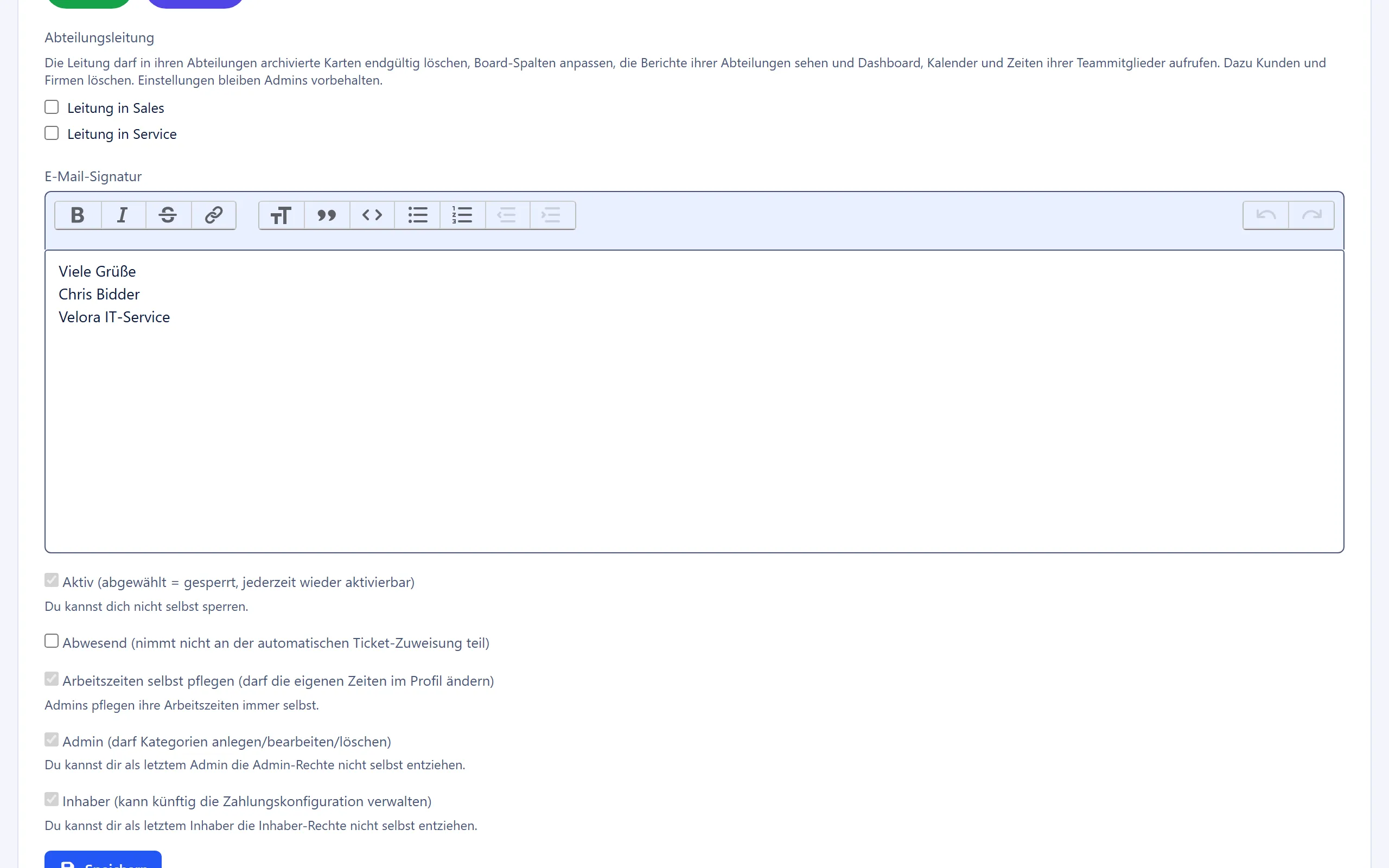
Task: Redo change in signature editor
Action: point(1311,215)
